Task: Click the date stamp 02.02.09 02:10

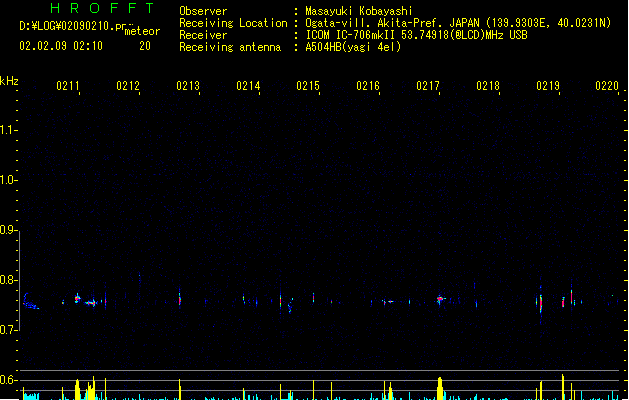Action: (61, 46)
